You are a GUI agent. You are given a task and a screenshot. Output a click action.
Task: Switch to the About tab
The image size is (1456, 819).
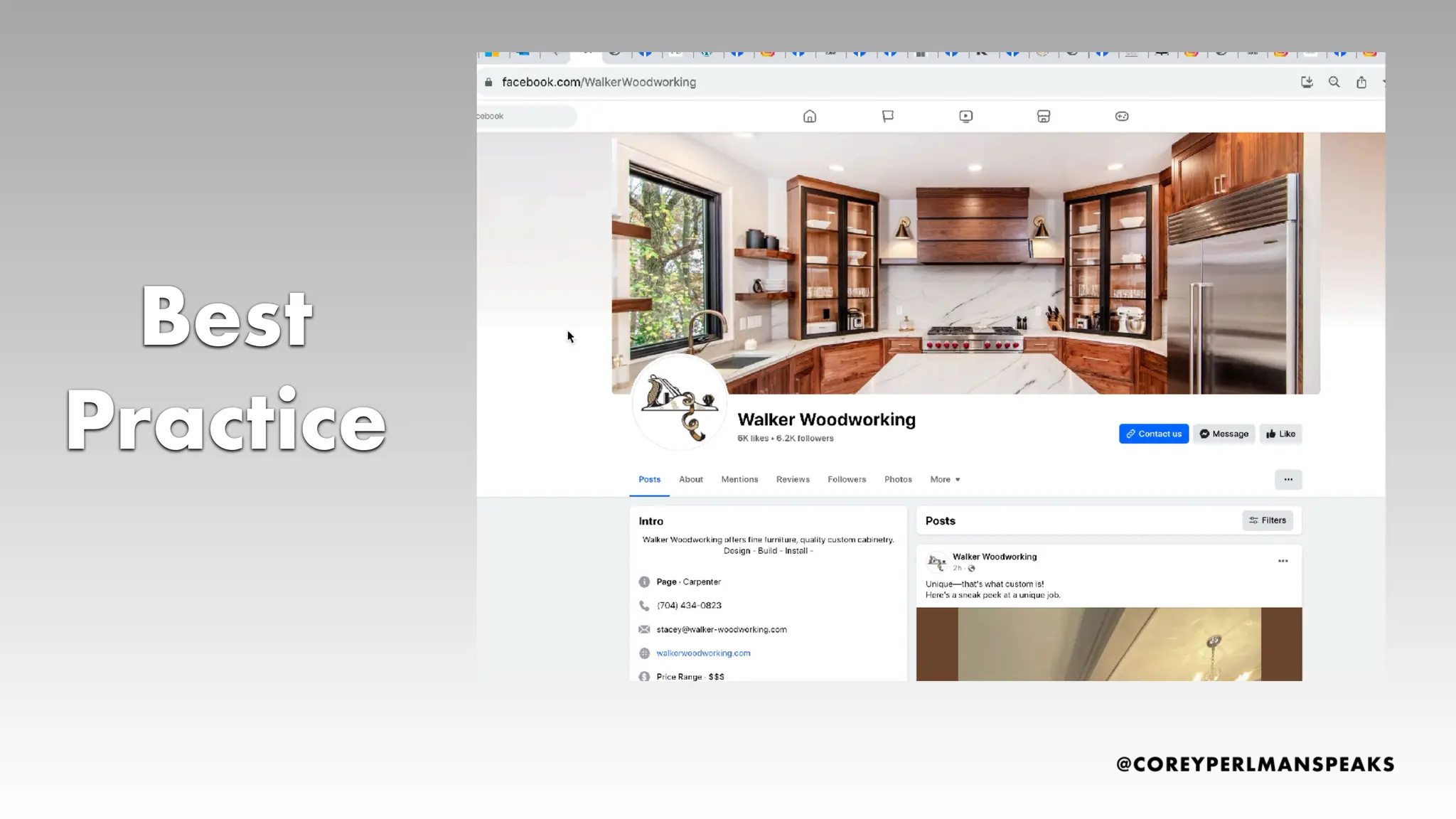pyautogui.click(x=690, y=479)
